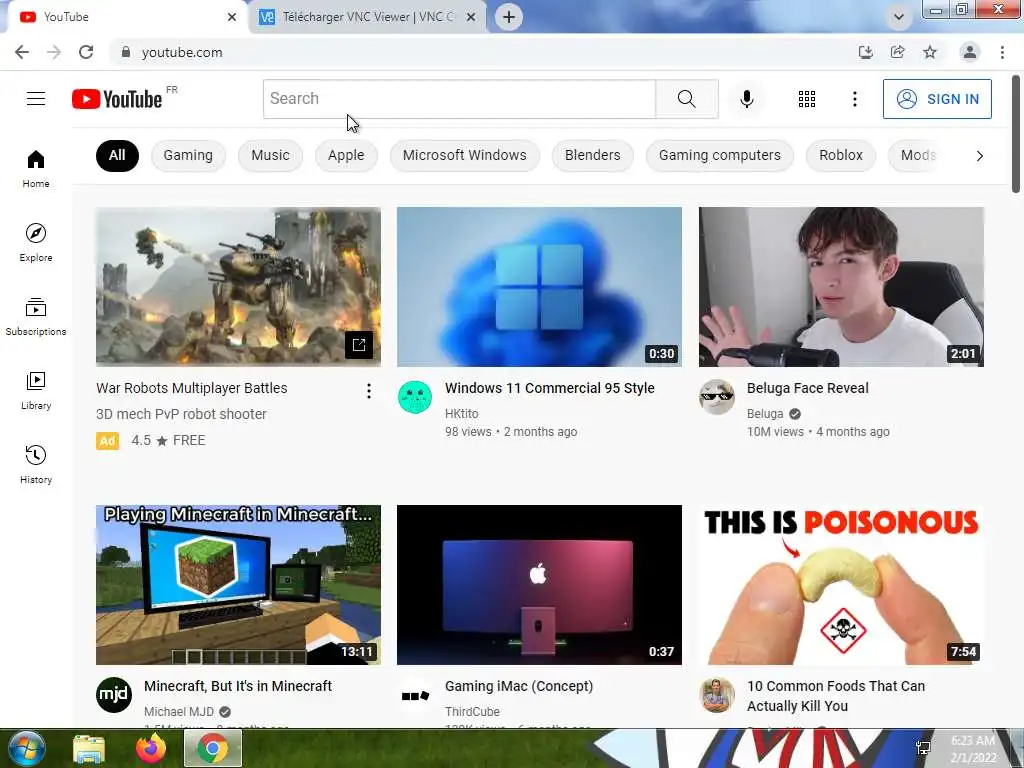Image resolution: width=1024 pixels, height=768 pixels.
Task: Open War Robots ad options menu
Action: click(369, 391)
